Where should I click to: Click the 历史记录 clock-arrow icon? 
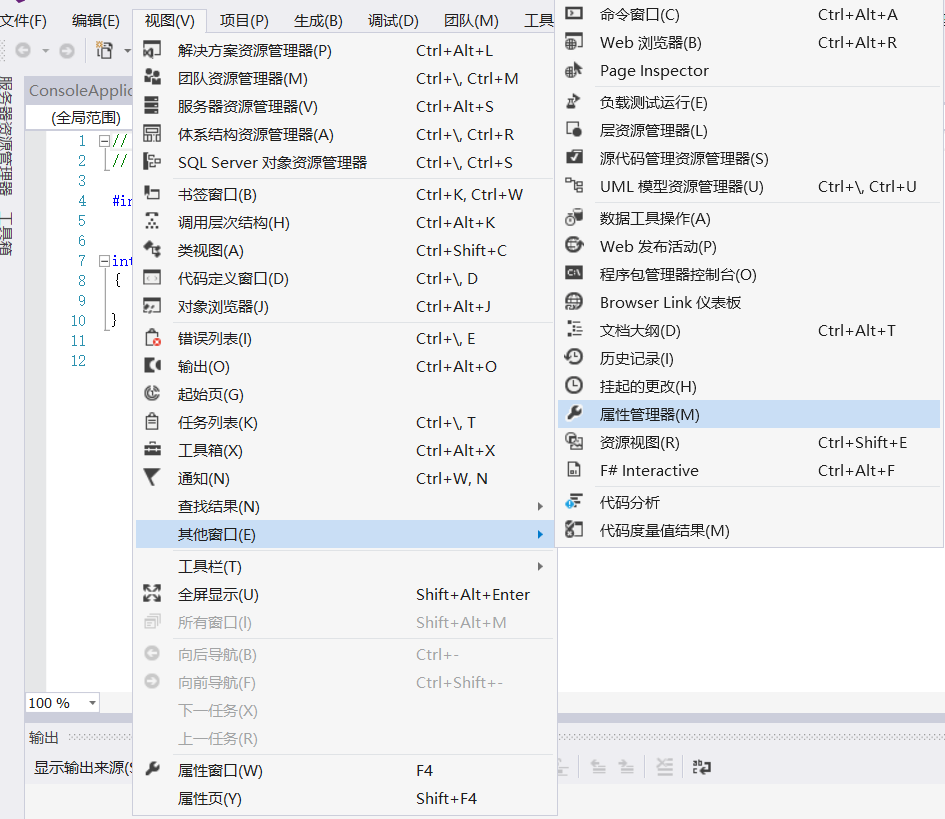pos(574,357)
